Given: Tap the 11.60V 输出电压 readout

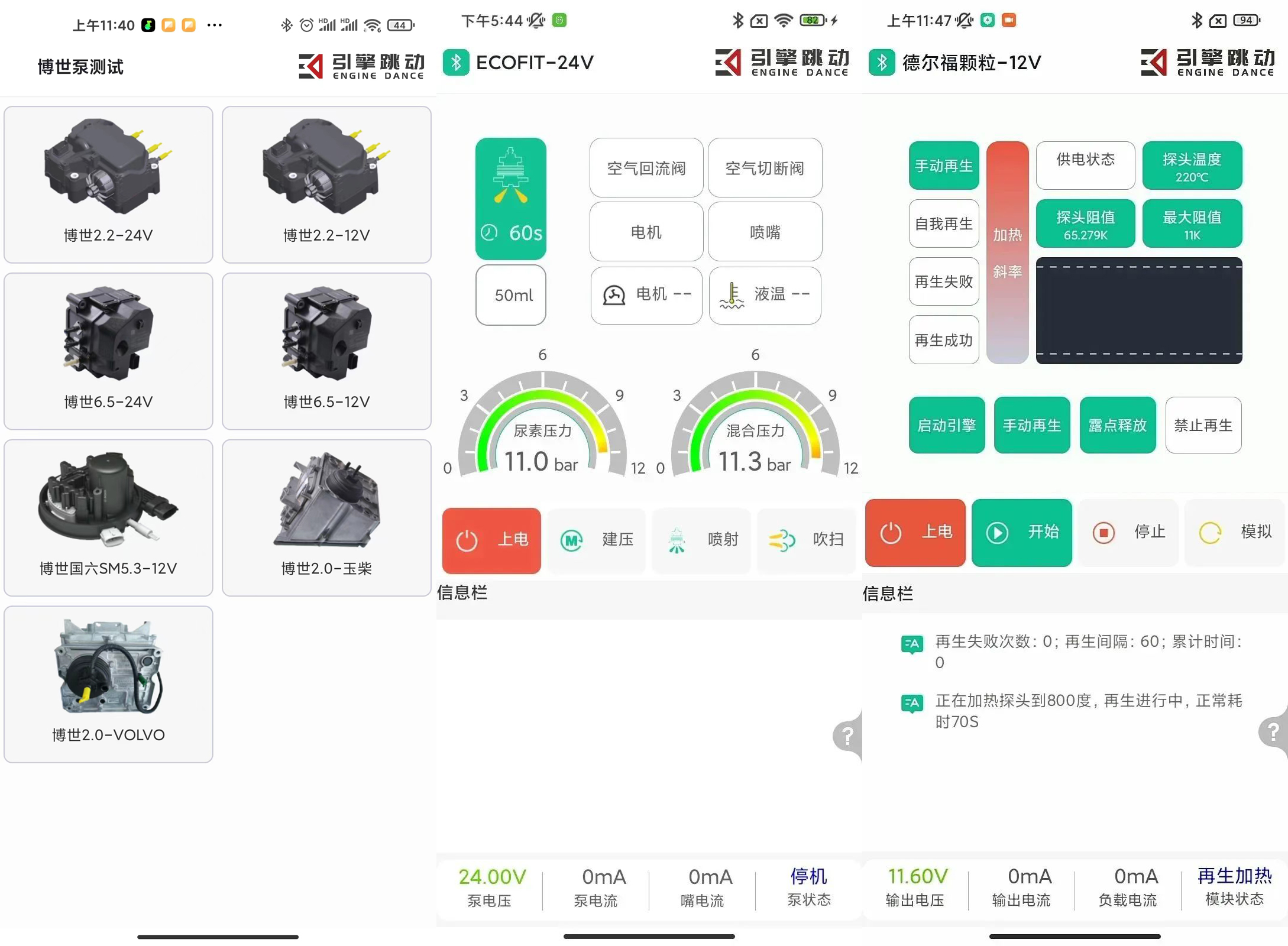Looking at the screenshot, I should tap(915, 887).
